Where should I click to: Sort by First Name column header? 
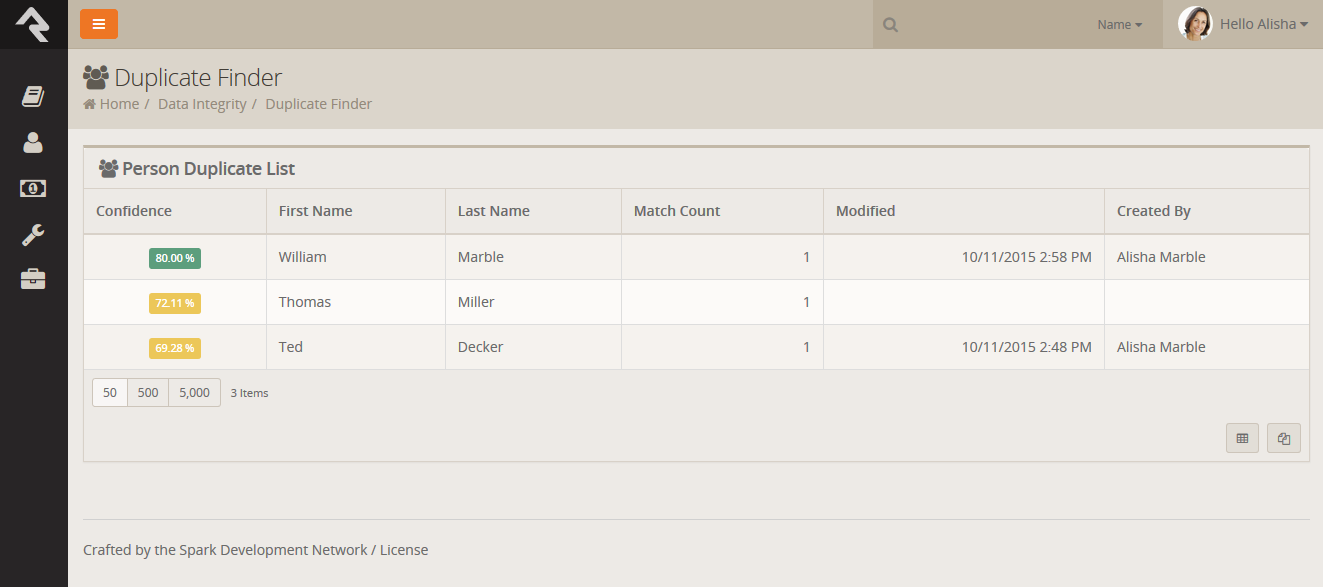point(315,211)
